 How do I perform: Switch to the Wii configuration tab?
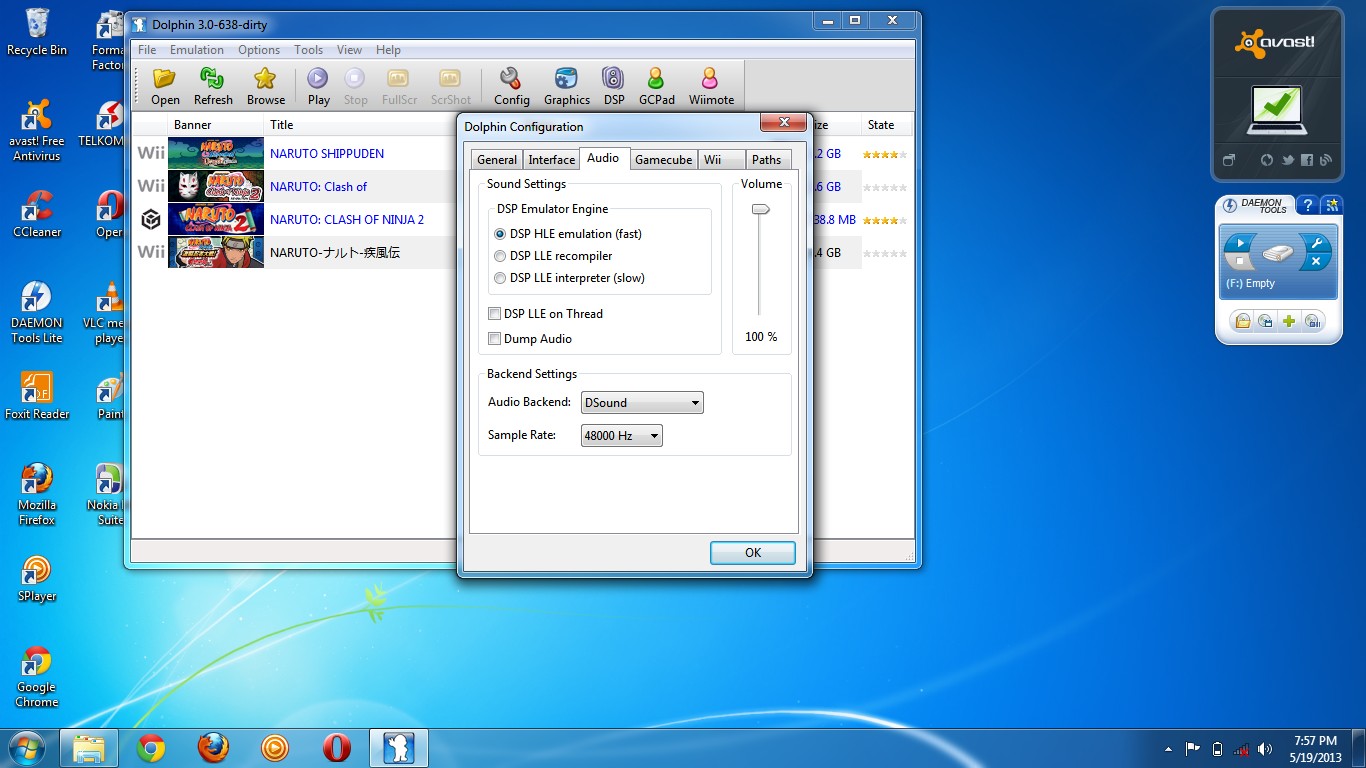(721, 160)
